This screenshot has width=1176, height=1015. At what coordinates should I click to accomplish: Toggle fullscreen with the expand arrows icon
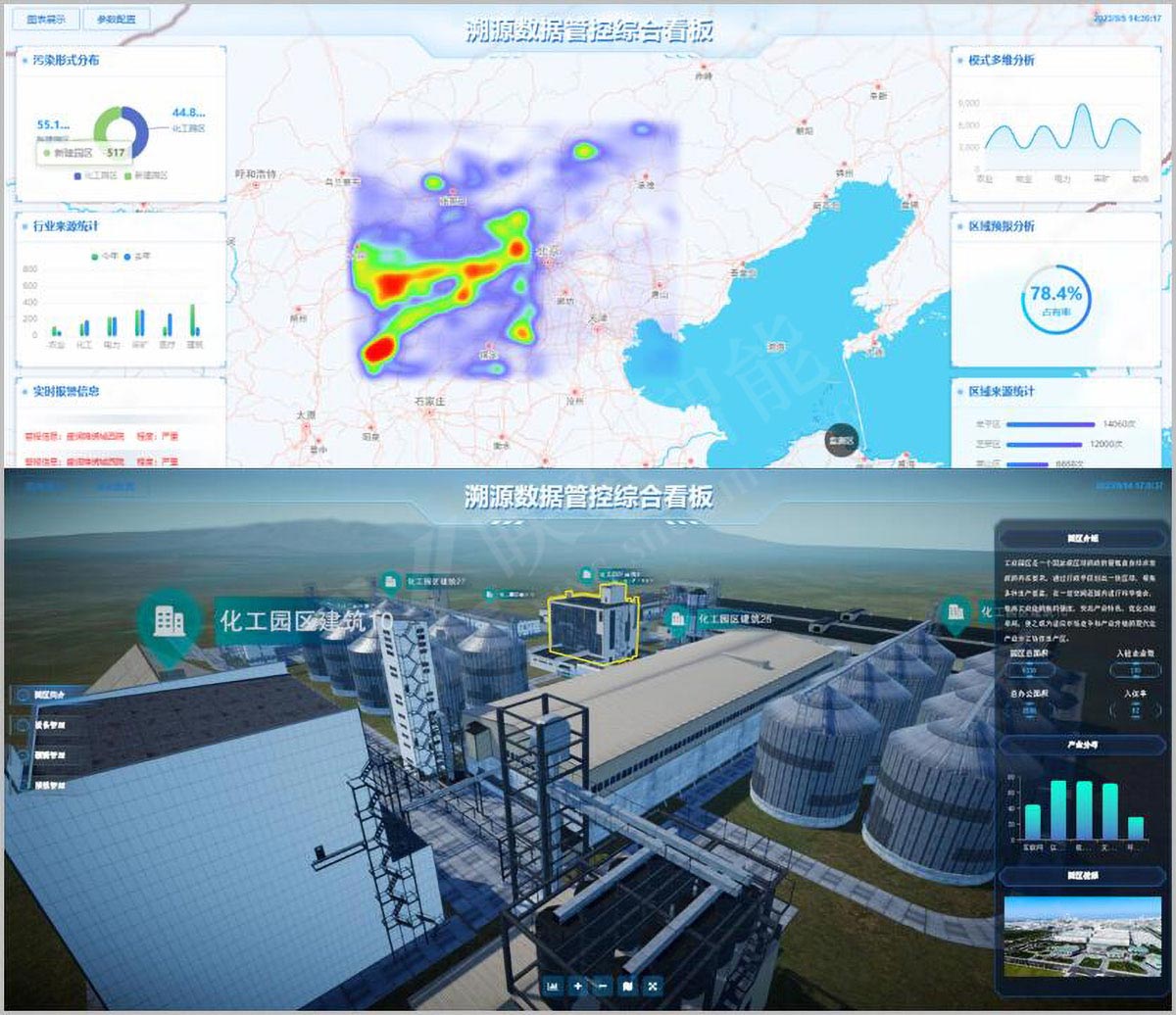[x=654, y=986]
